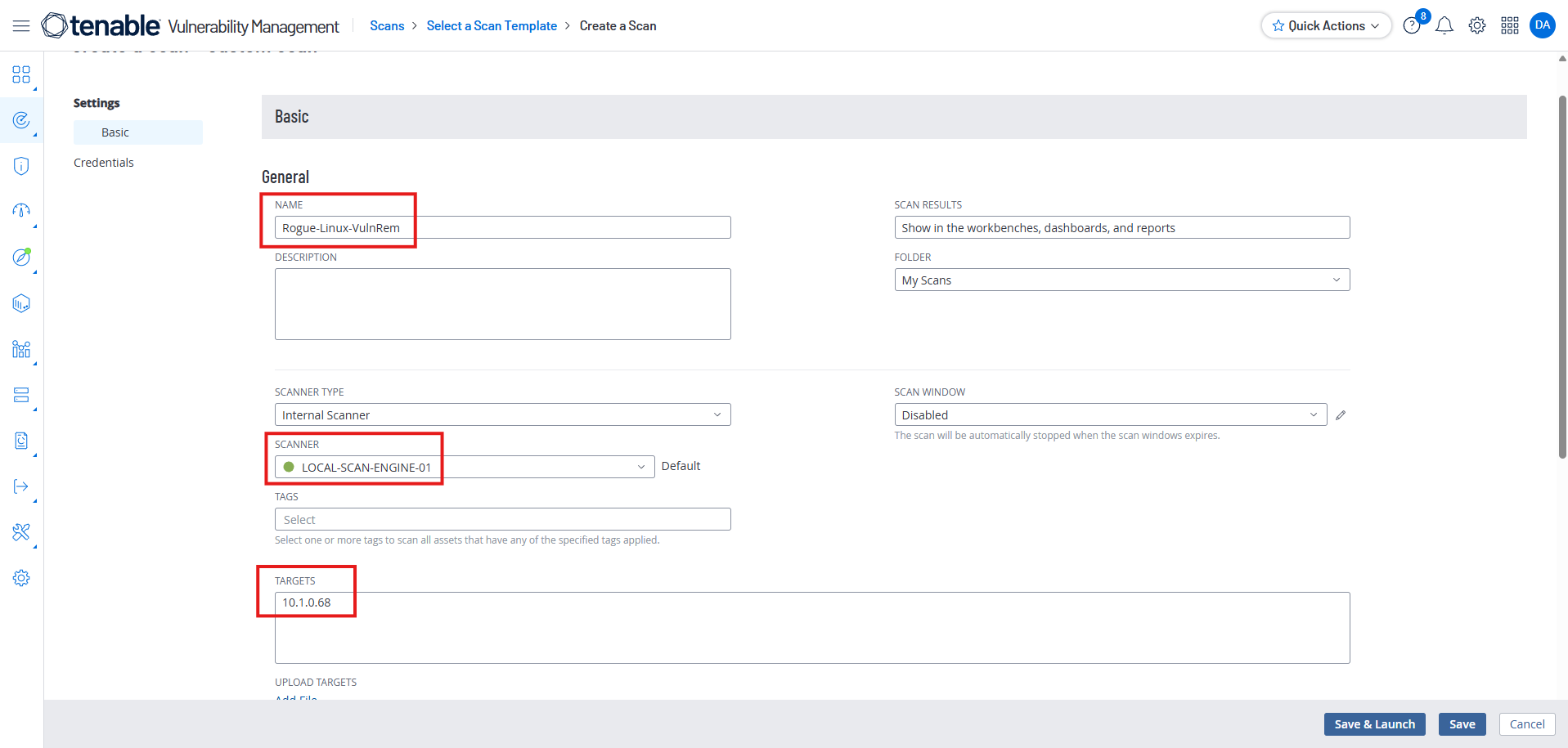The width and height of the screenshot is (1568, 748).
Task: Open the notifications bell
Action: (1444, 25)
